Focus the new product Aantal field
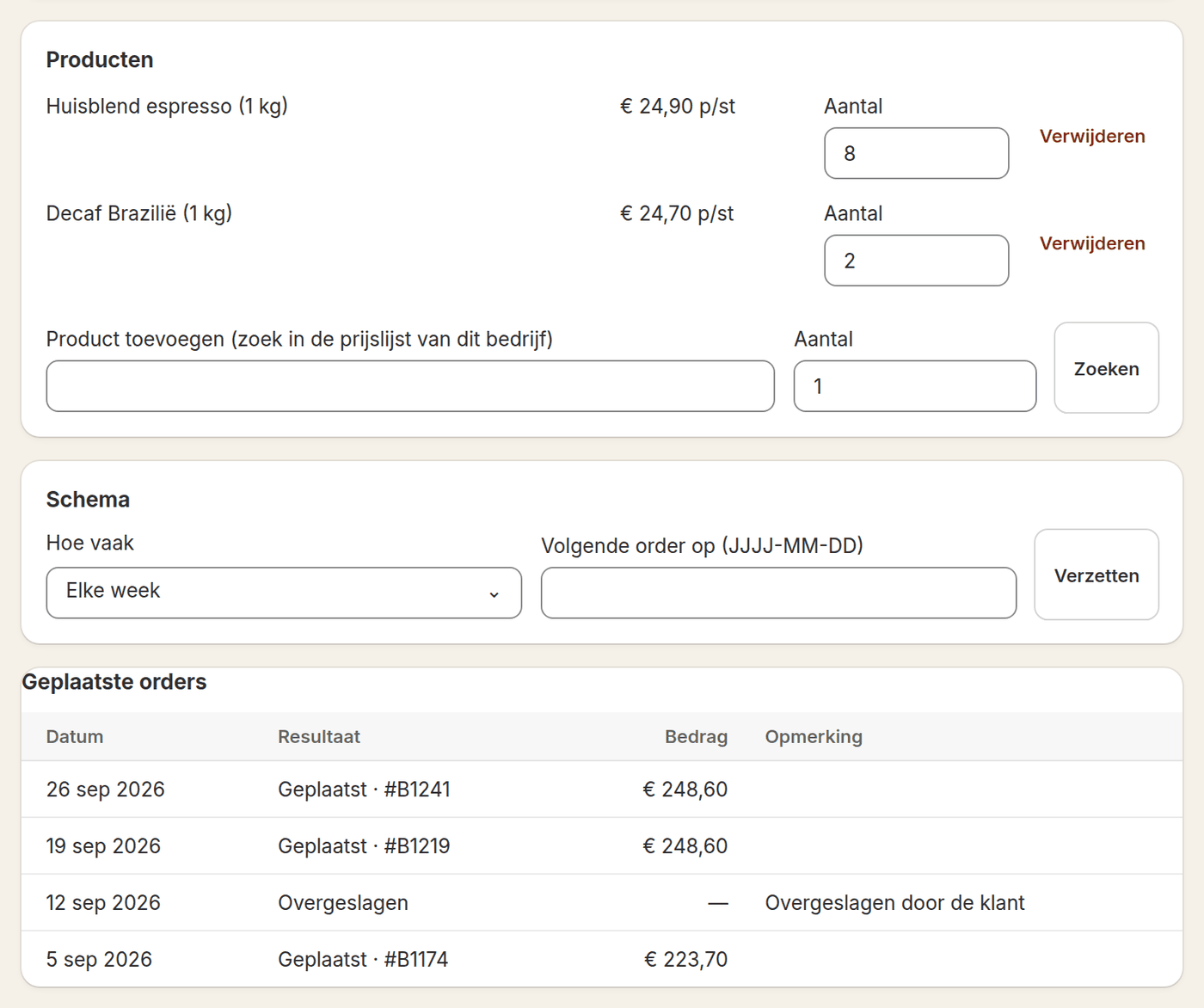The width and height of the screenshot is (1204, 1008). 914,386
